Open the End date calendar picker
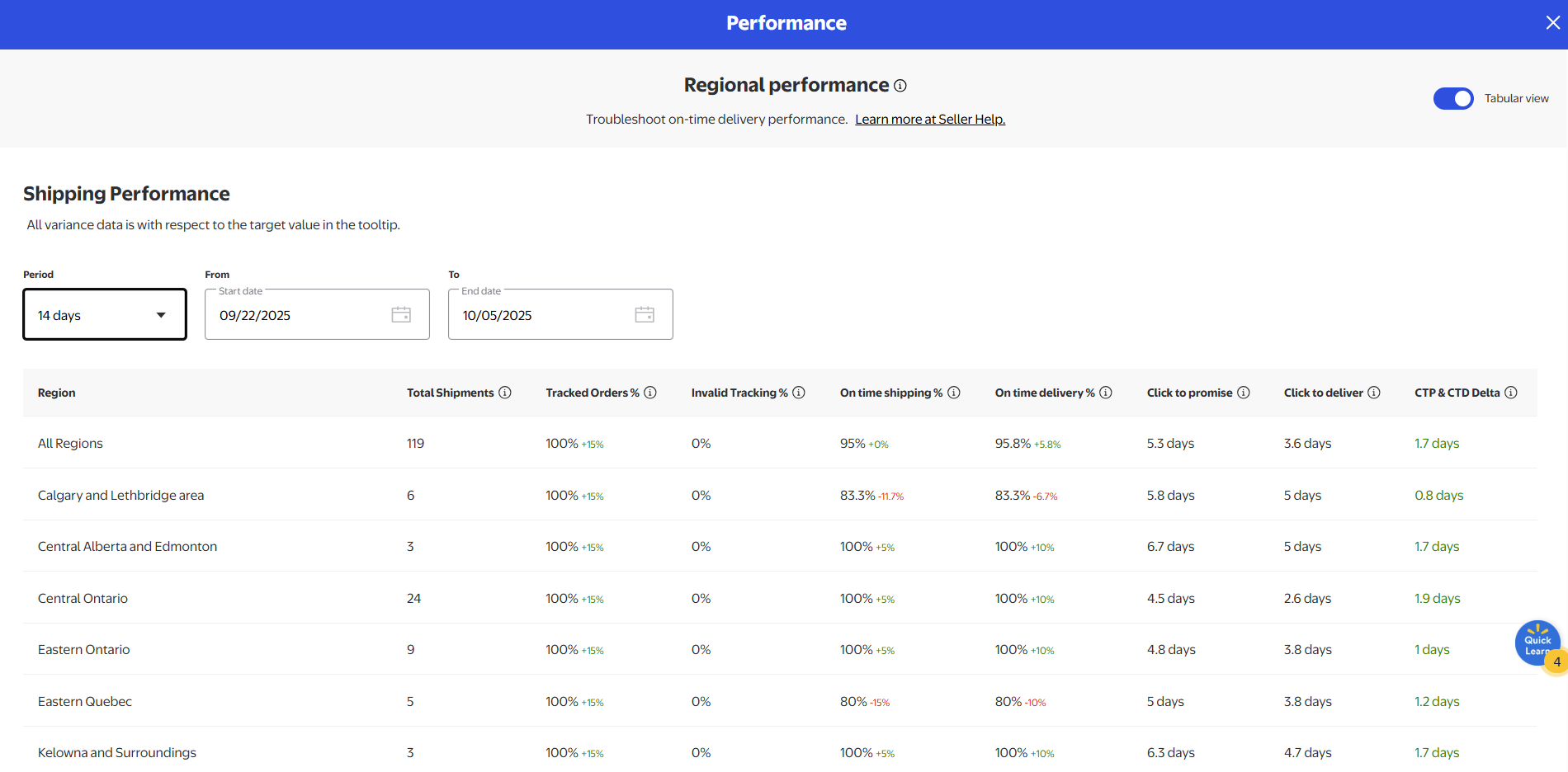Screen dimensions: 1568x772 click(645, 314)
